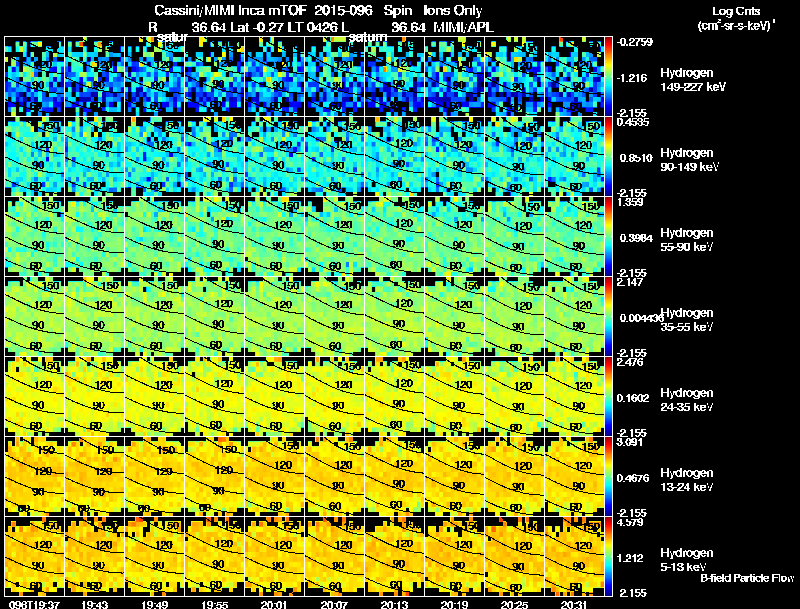800x609 pixels.
Task: Select the 19:49 panel in the 13-24 keV row
Action: [155, 476]
